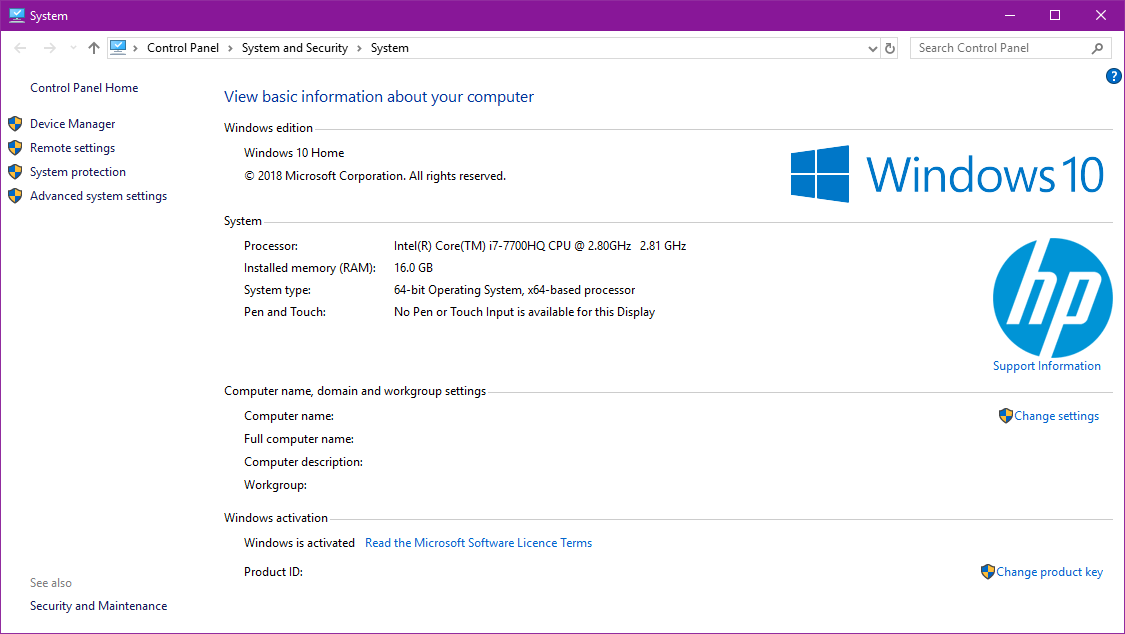1125x634 pixels.
Task: Click the shield icon next to Device Manager
Action: [14, 123]
